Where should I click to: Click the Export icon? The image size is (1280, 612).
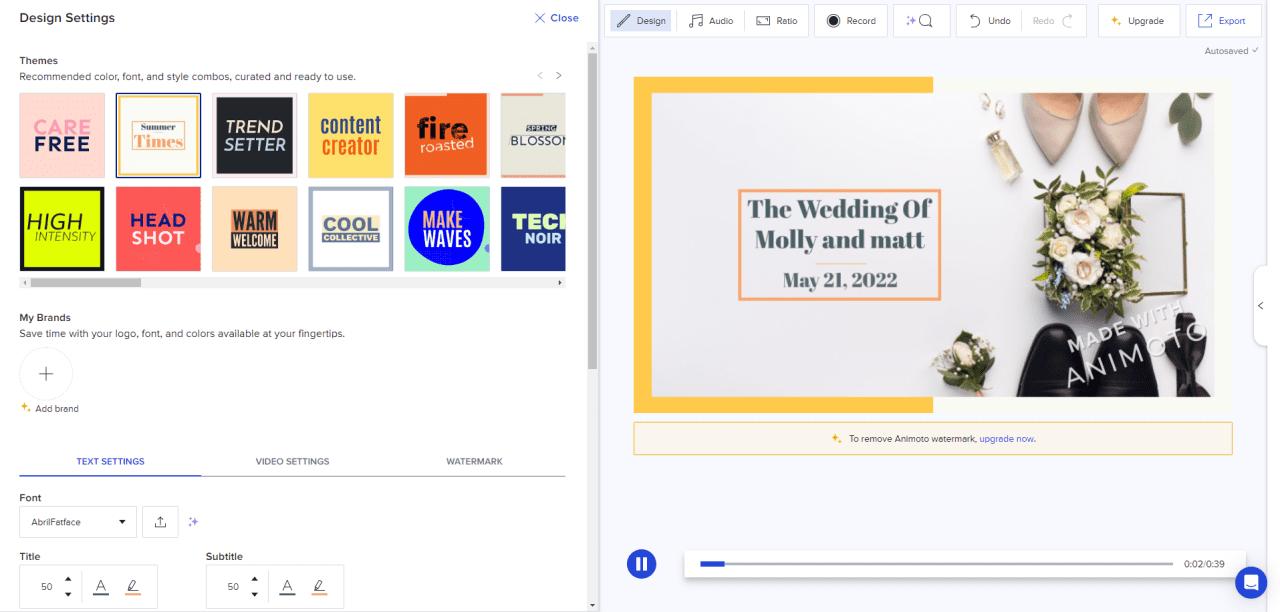pyautogui.click(x=1207, y=20)
